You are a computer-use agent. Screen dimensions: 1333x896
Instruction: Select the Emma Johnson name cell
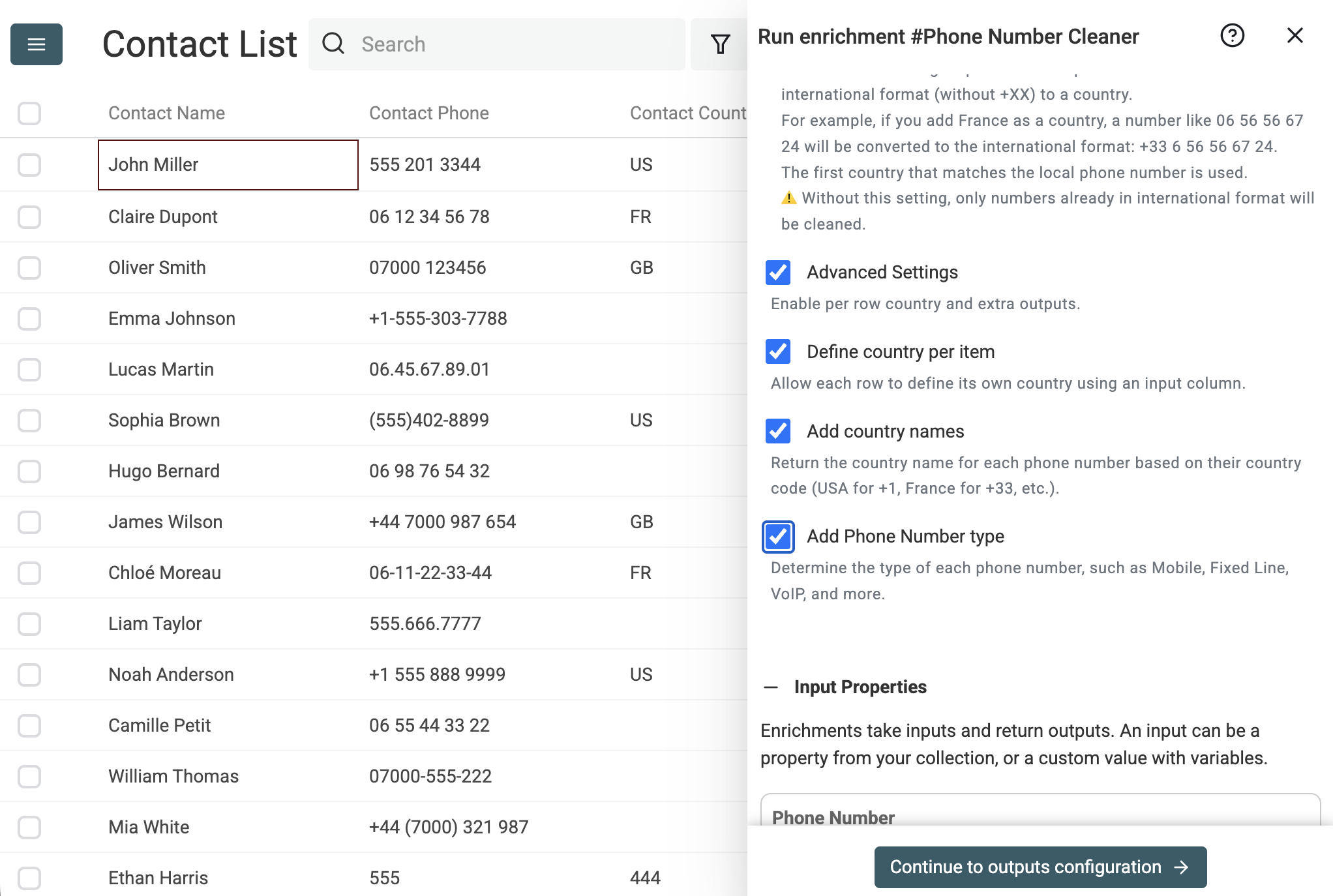click(172, 319)
